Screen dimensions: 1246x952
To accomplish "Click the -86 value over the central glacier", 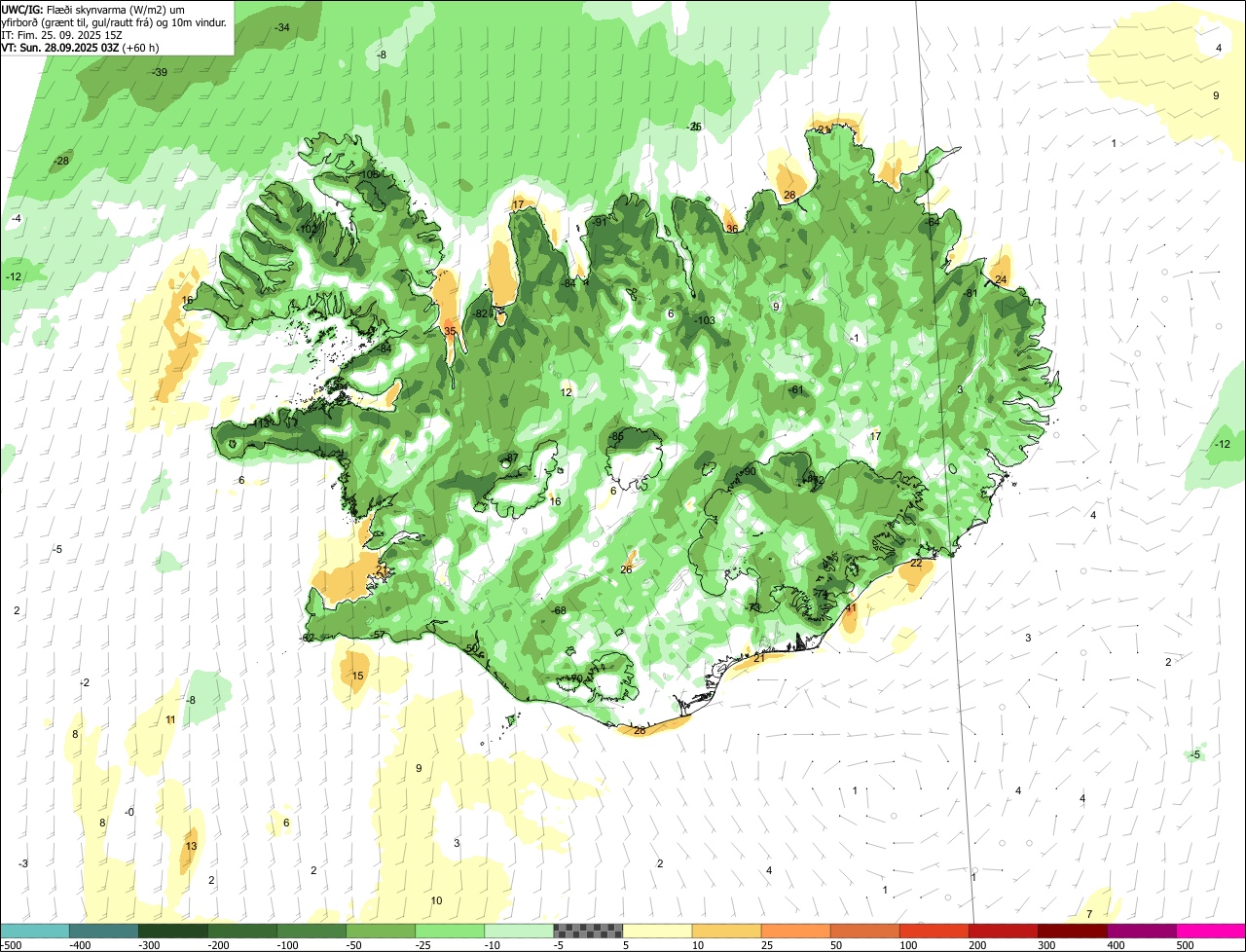I will [x=616, y=436].
